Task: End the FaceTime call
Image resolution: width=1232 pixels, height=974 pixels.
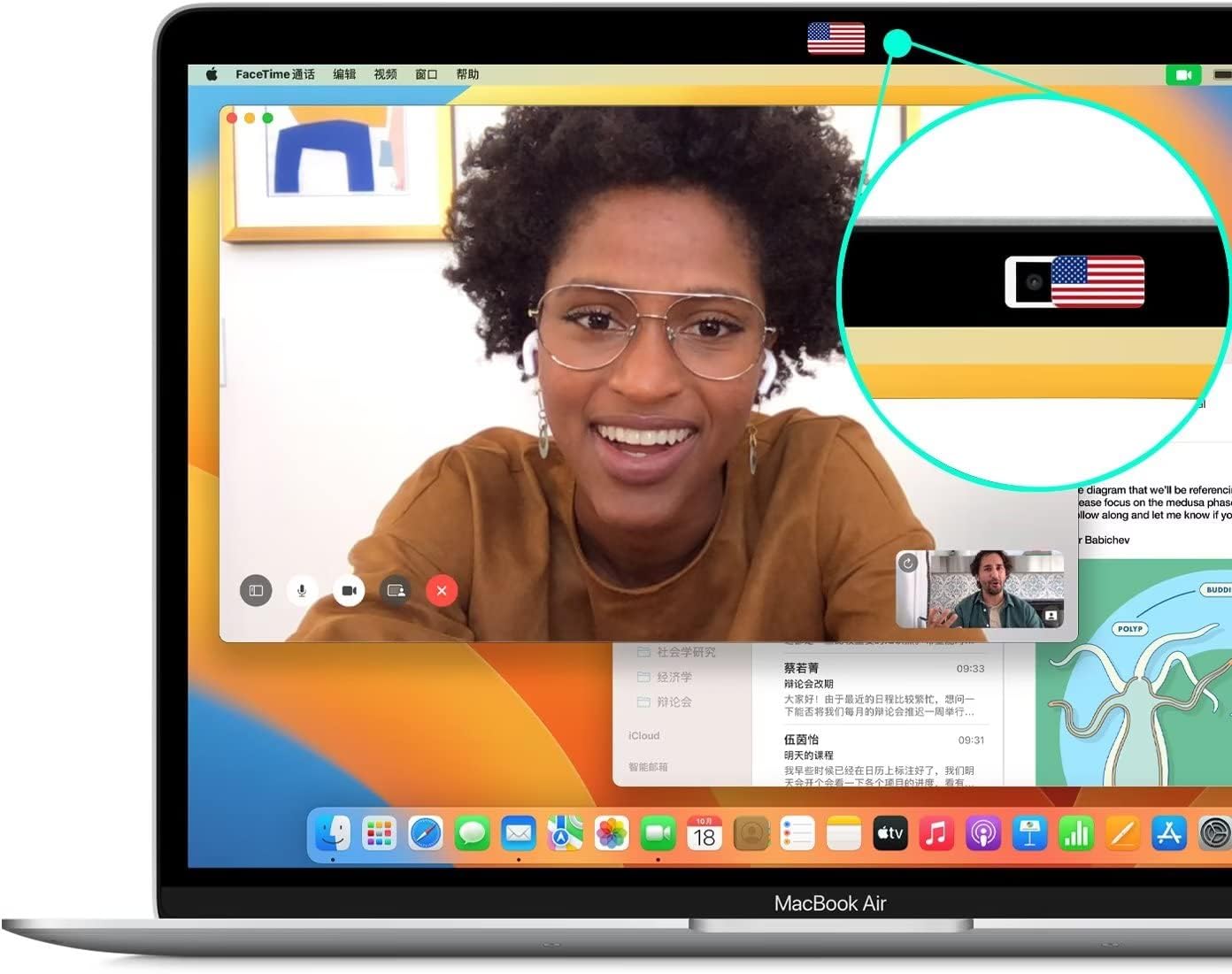Action: click(442, 591)
